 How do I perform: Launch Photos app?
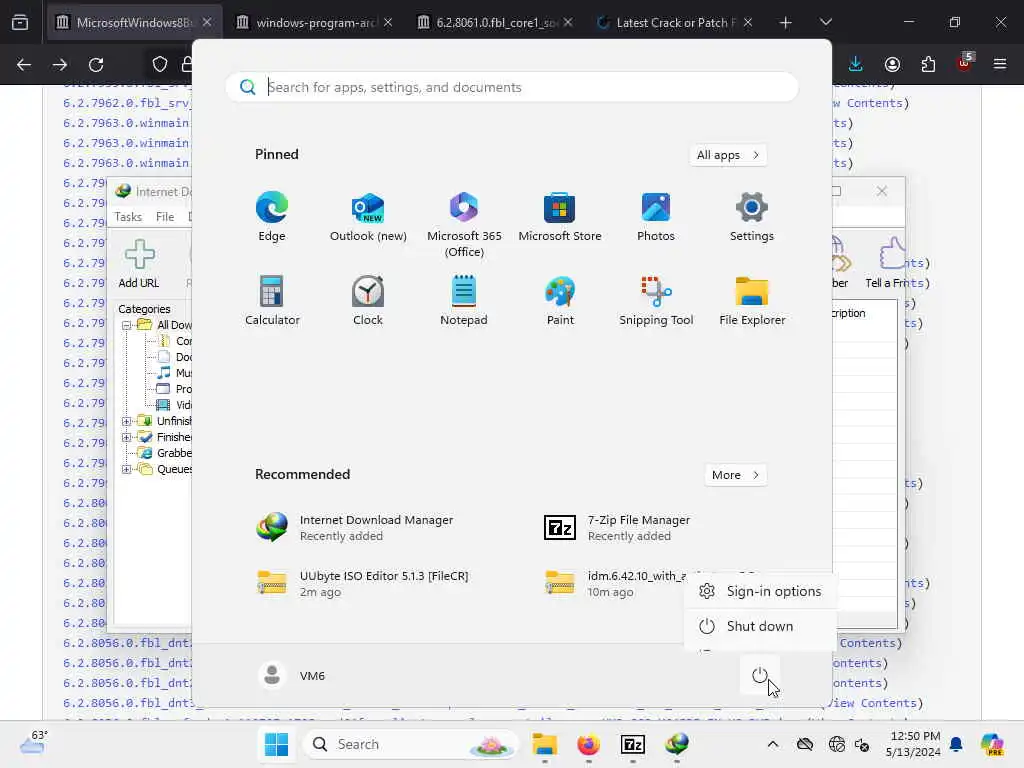pyautogui.click(x=656, y=217)
